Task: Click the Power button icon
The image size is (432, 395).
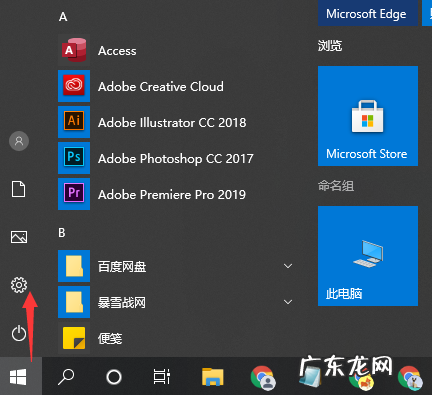Action: (x=19, y=333)
